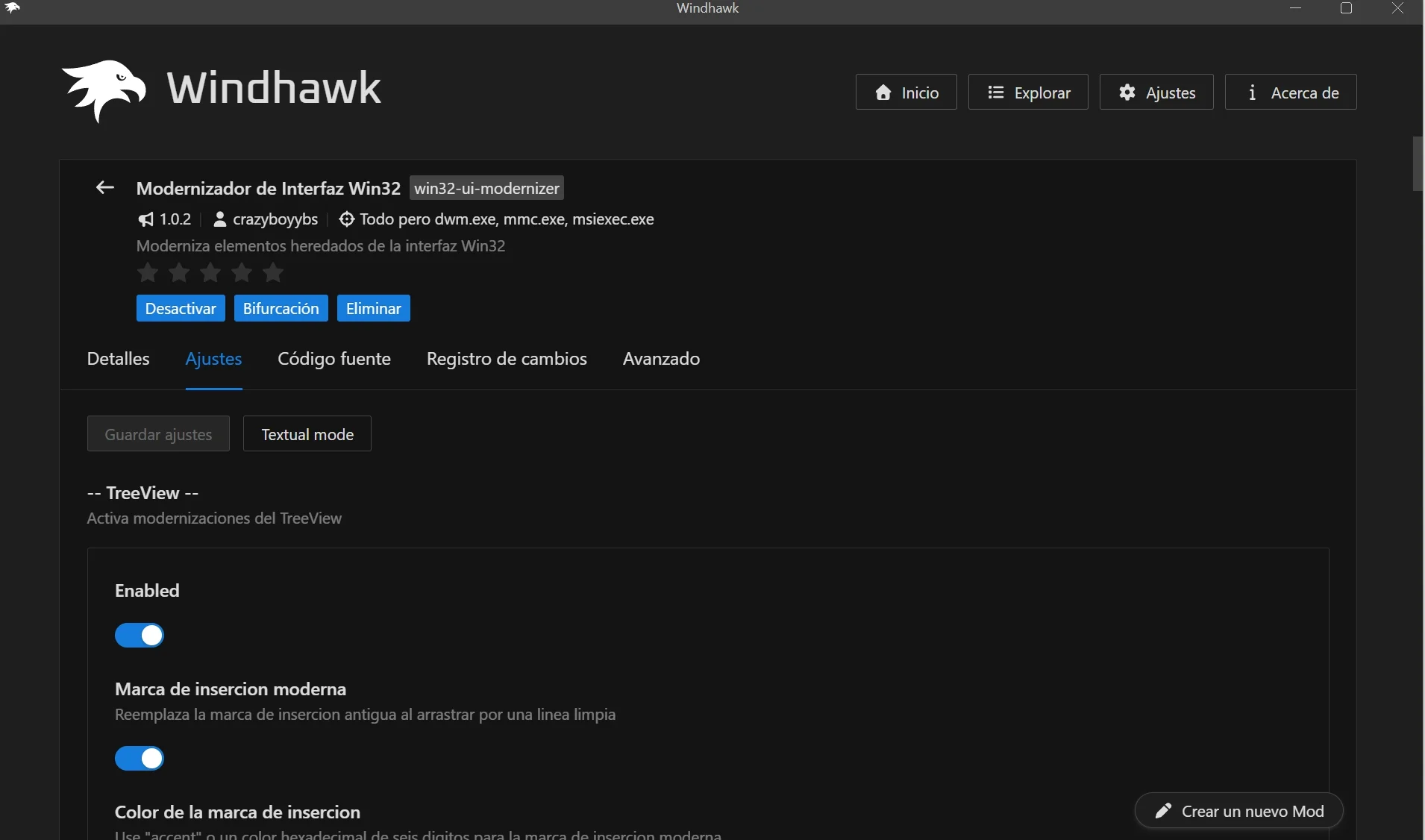
Task: Click the Windhawk hawk logo
Action: (104, 90)
